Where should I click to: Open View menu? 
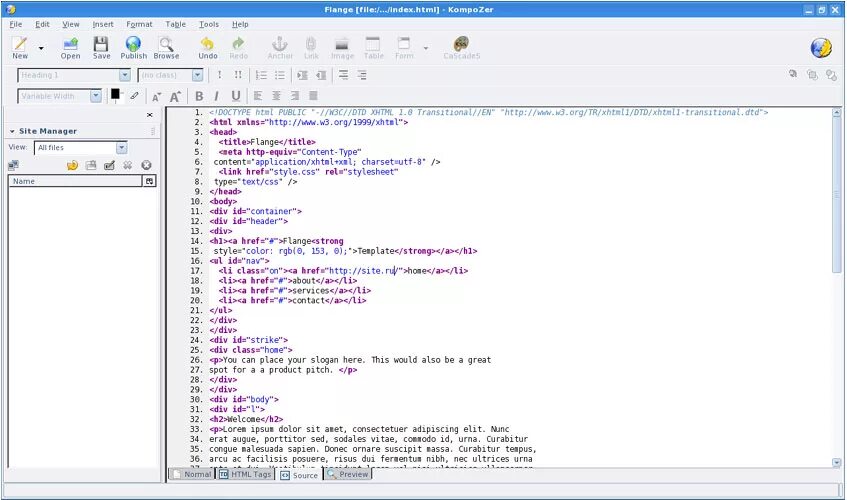(x=70, y=24)
